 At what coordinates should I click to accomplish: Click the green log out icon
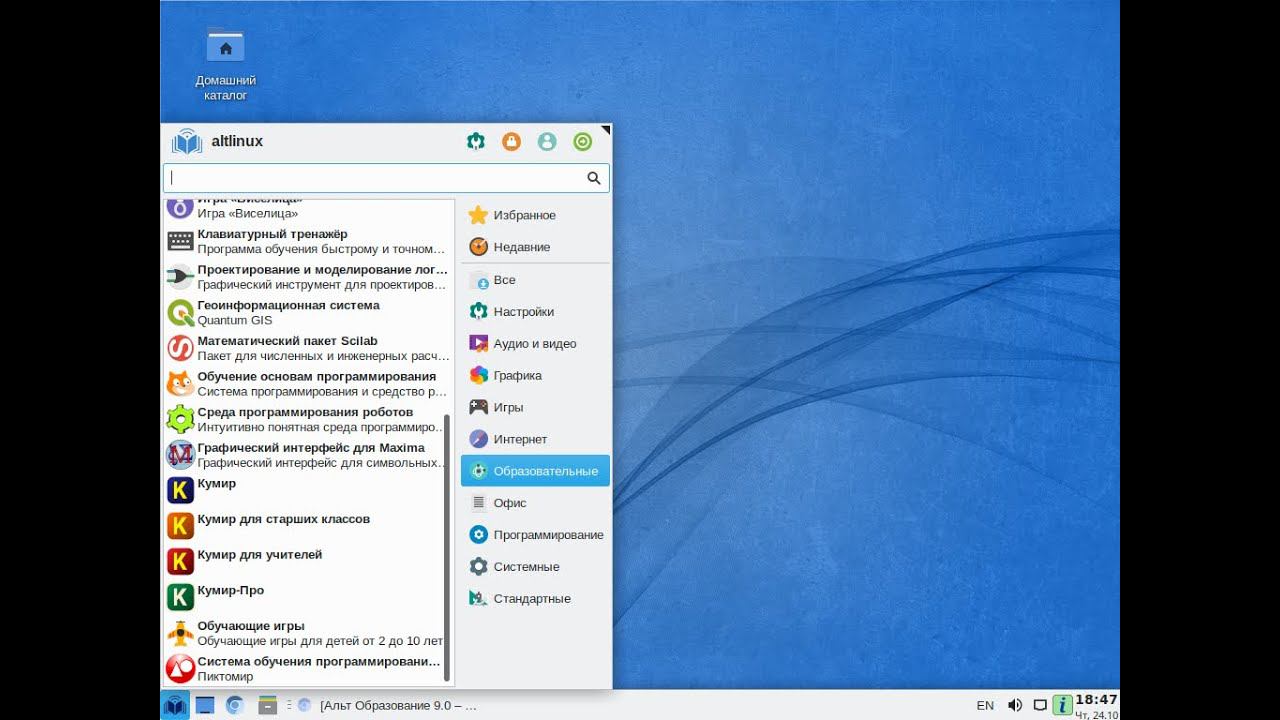[x=583, y=142]
